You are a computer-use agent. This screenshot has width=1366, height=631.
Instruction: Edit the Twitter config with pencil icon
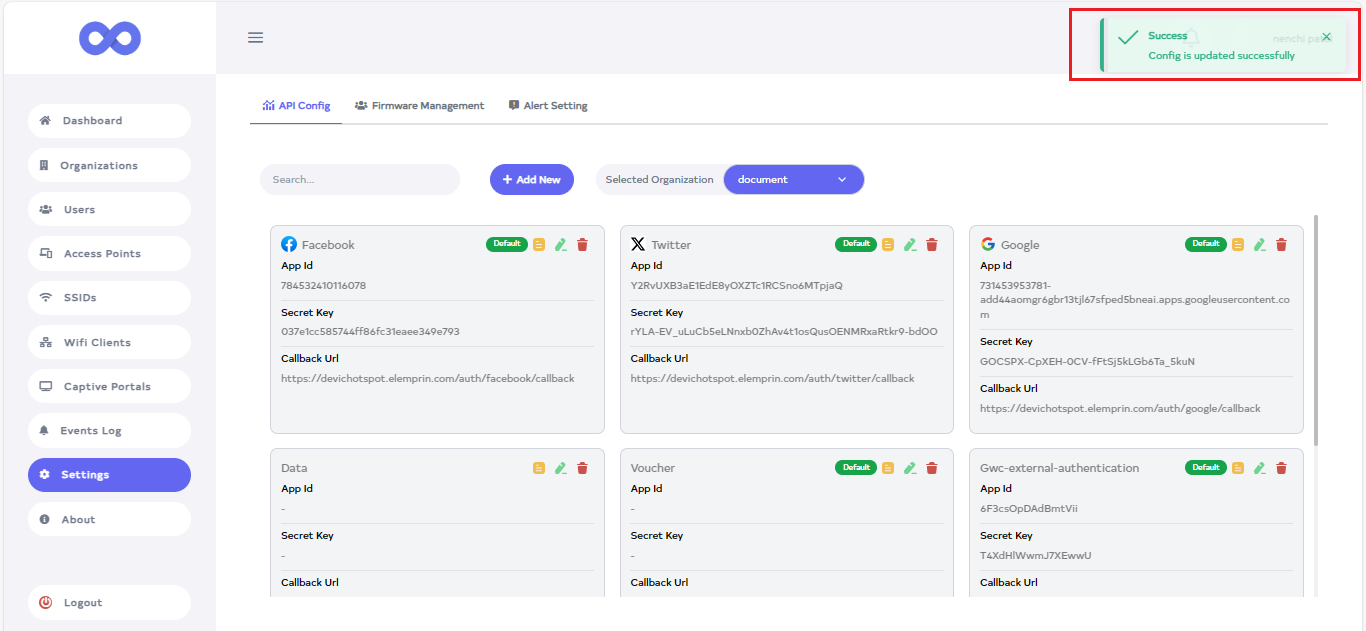pos(910,244)
